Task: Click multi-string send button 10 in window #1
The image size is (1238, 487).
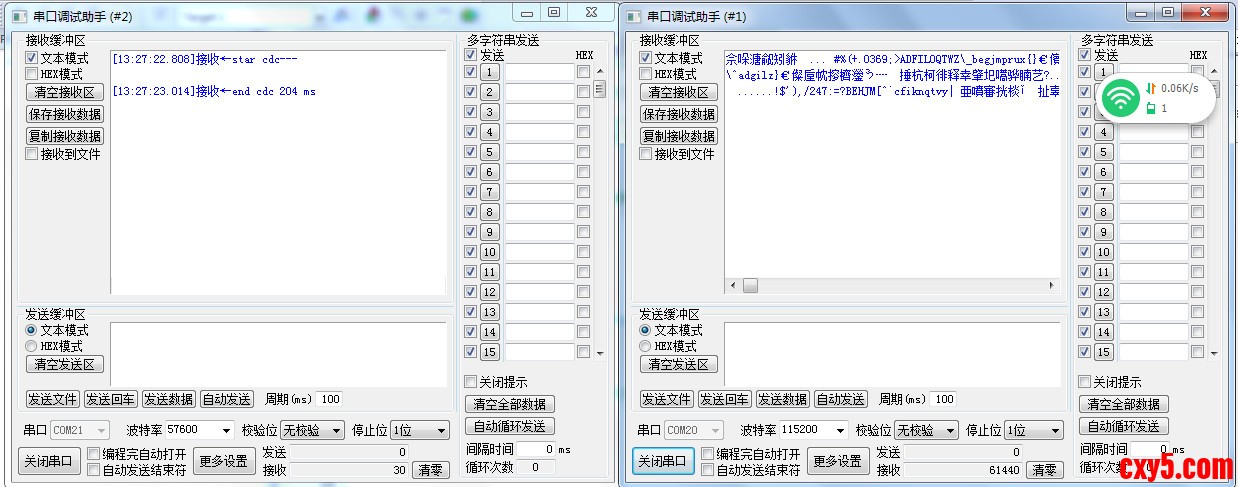Action: click(1104, 252)
